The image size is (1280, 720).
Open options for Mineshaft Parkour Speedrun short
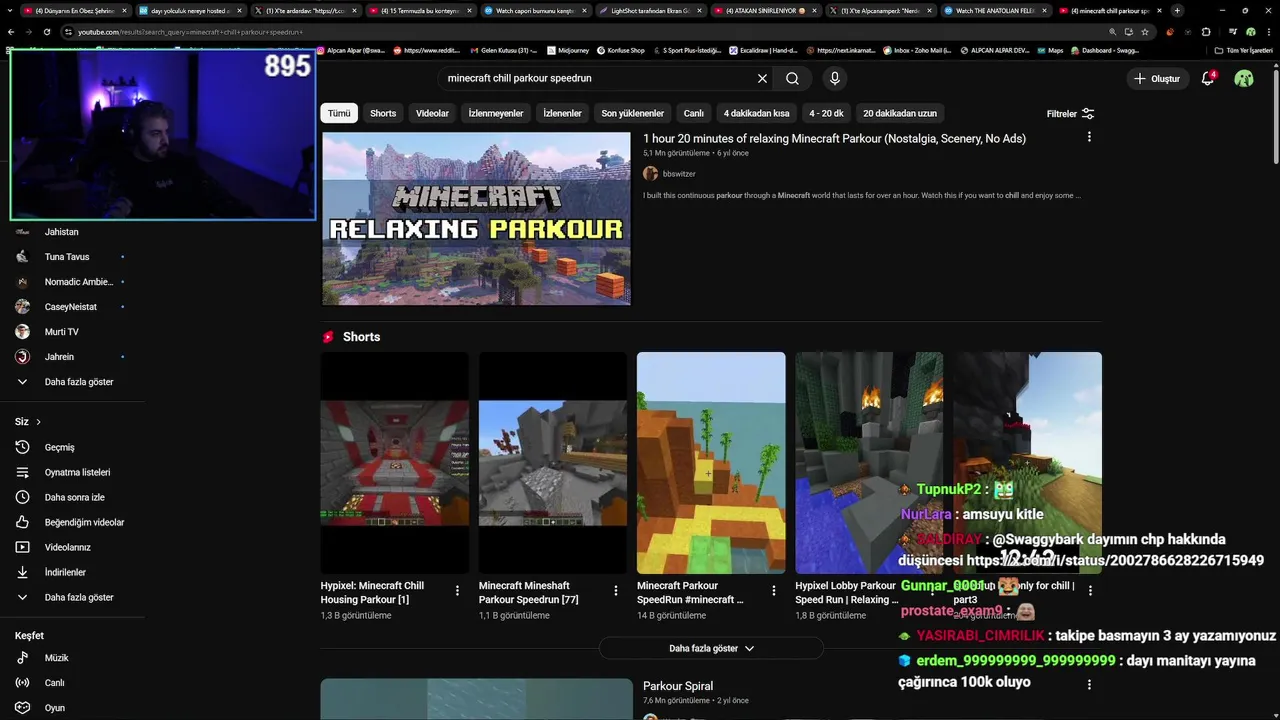click(x=616, y=591)
